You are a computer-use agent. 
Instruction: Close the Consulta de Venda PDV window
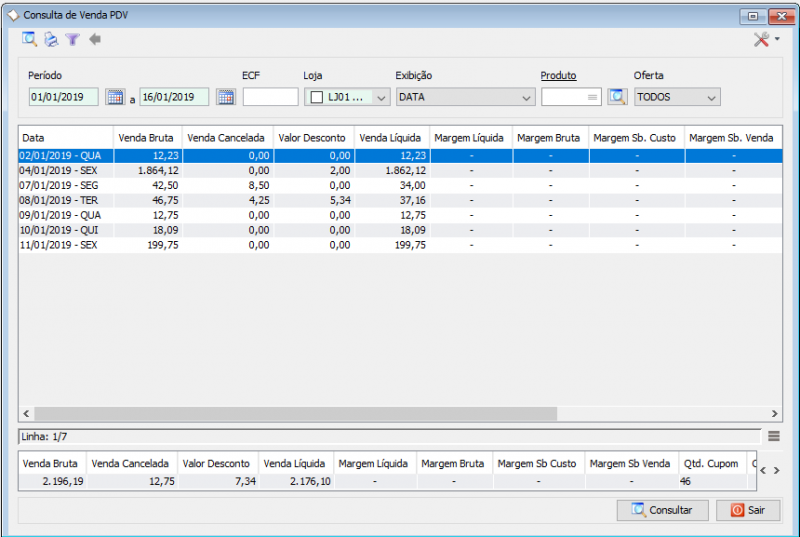(x=781, y=16)
